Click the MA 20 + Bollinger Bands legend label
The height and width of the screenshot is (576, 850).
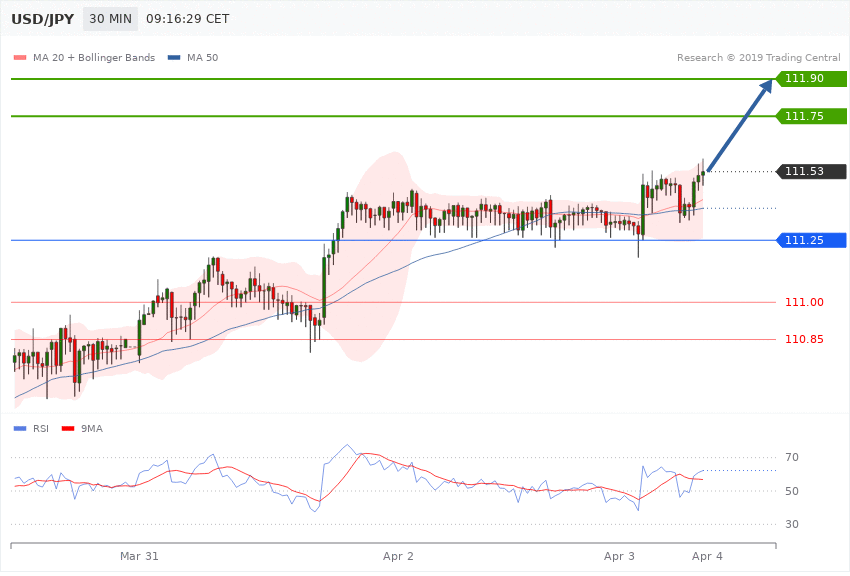click(x=94, y=57)
